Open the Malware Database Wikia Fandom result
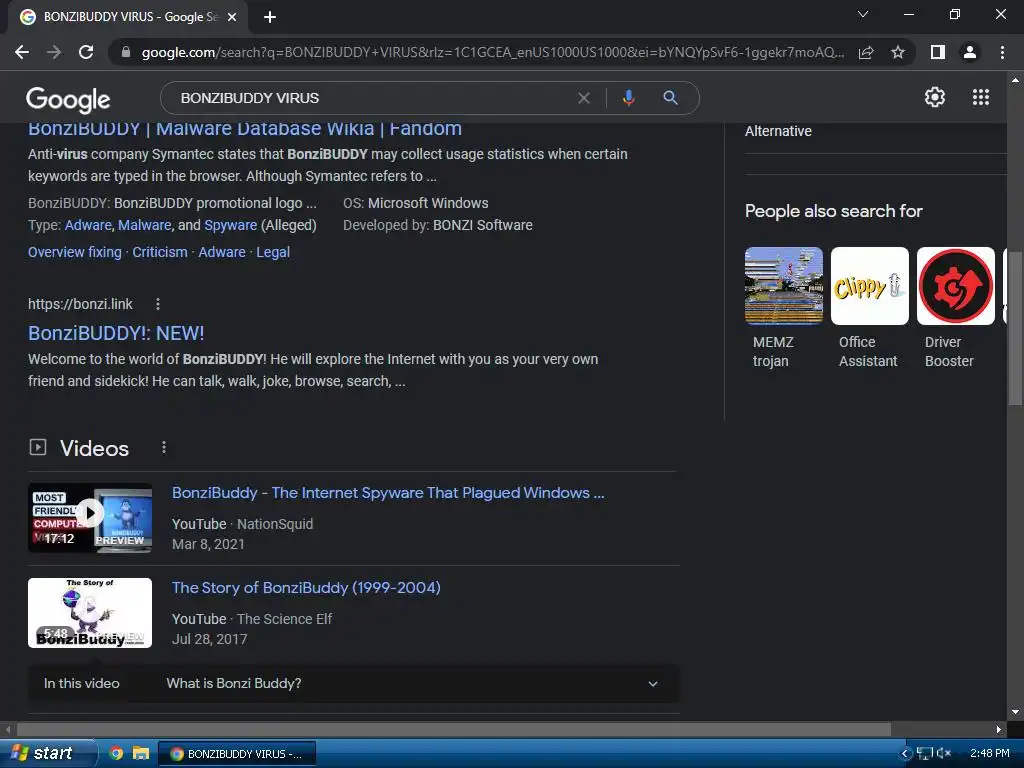 pyautogui.click(x=245, y=129)
